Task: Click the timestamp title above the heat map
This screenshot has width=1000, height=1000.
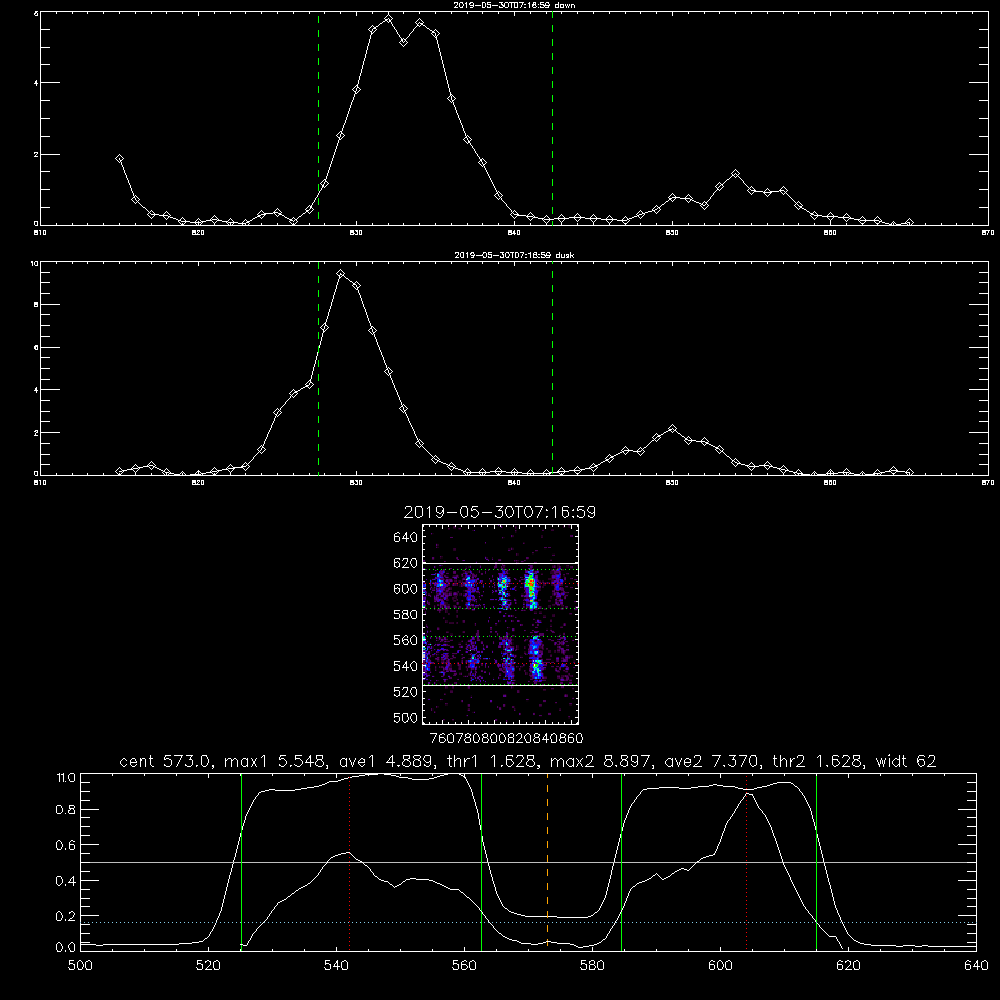Action: [499, 512]
